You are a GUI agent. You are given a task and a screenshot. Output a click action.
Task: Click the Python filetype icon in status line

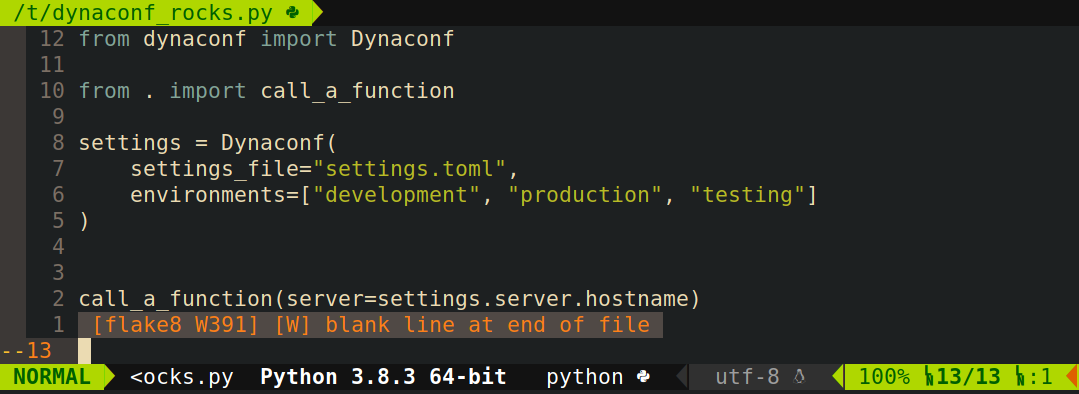[643, 377]
